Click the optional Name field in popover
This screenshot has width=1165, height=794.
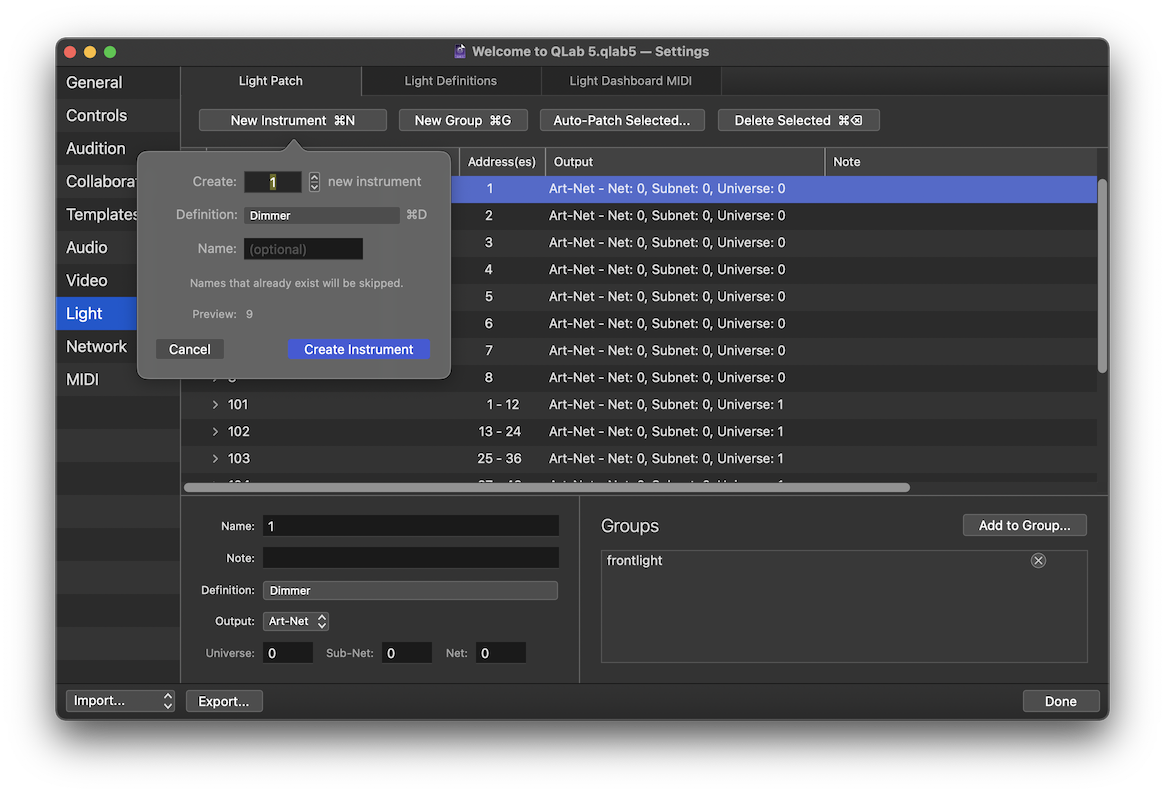point(303,249)
